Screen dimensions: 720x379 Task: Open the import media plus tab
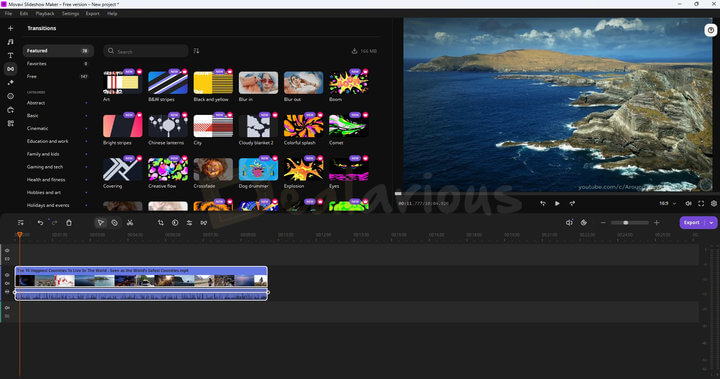(x=11, y=28)
